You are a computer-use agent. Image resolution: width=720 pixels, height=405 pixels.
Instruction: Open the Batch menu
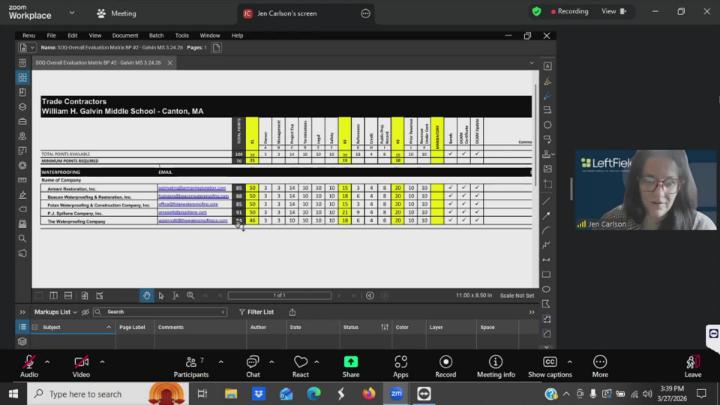pos(156,35)
